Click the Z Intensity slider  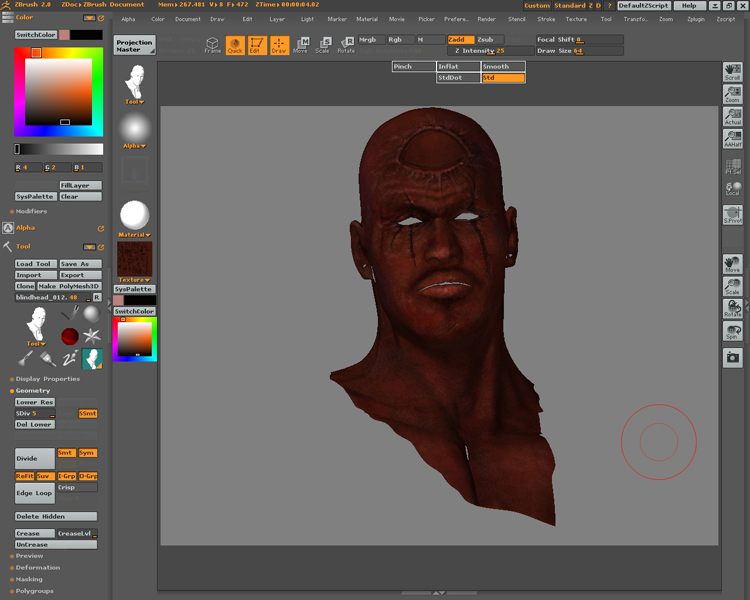click(487, 50)
